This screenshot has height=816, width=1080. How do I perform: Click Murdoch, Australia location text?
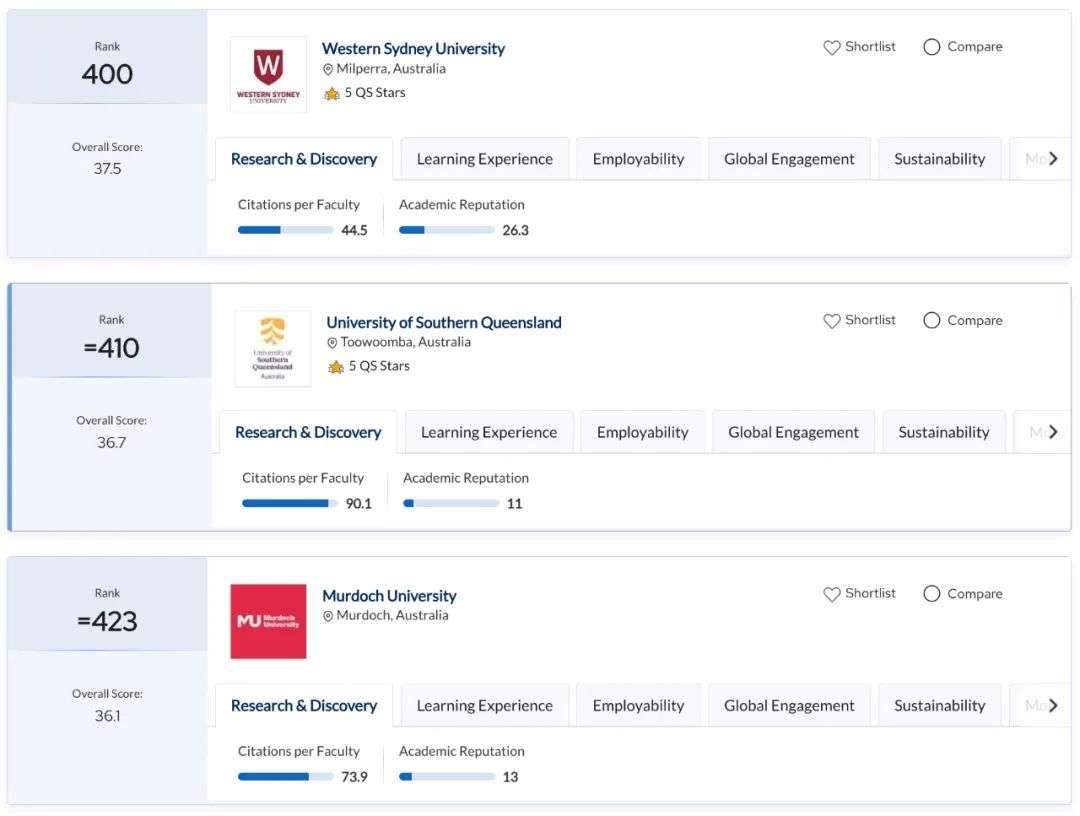(392, 616)
